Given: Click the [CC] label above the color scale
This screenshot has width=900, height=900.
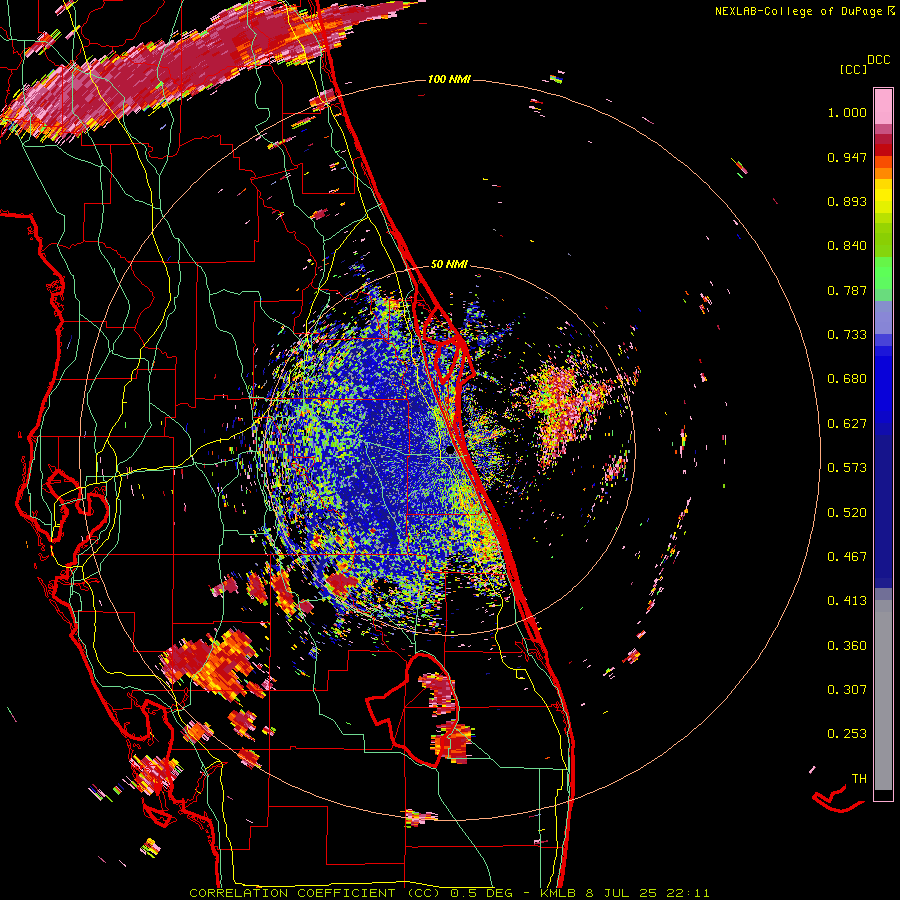Looking at the screenshot, I should 853,69.
